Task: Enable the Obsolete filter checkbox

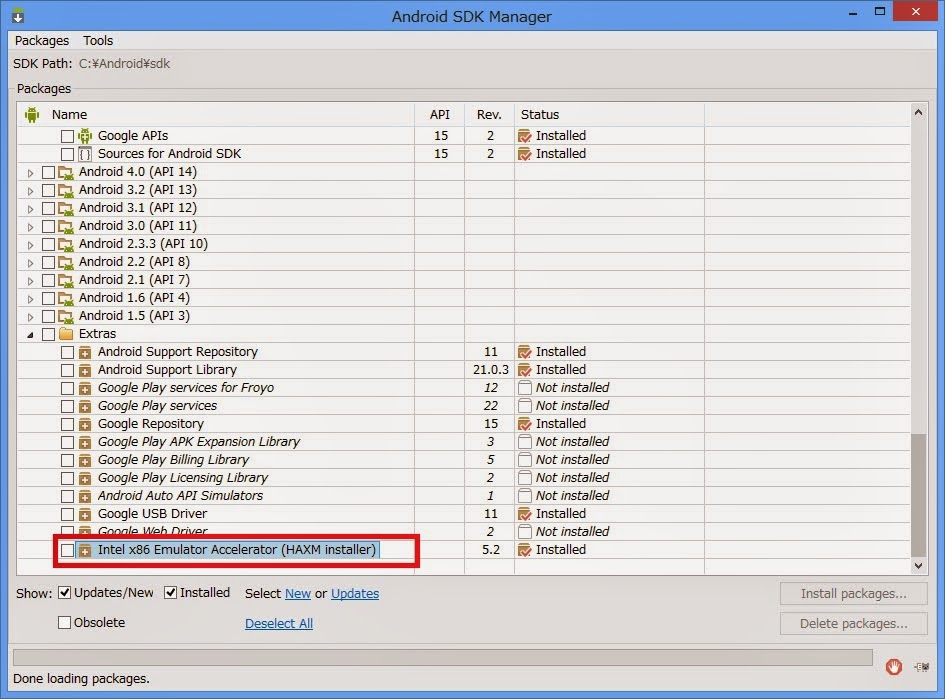Action: (64, 622)
